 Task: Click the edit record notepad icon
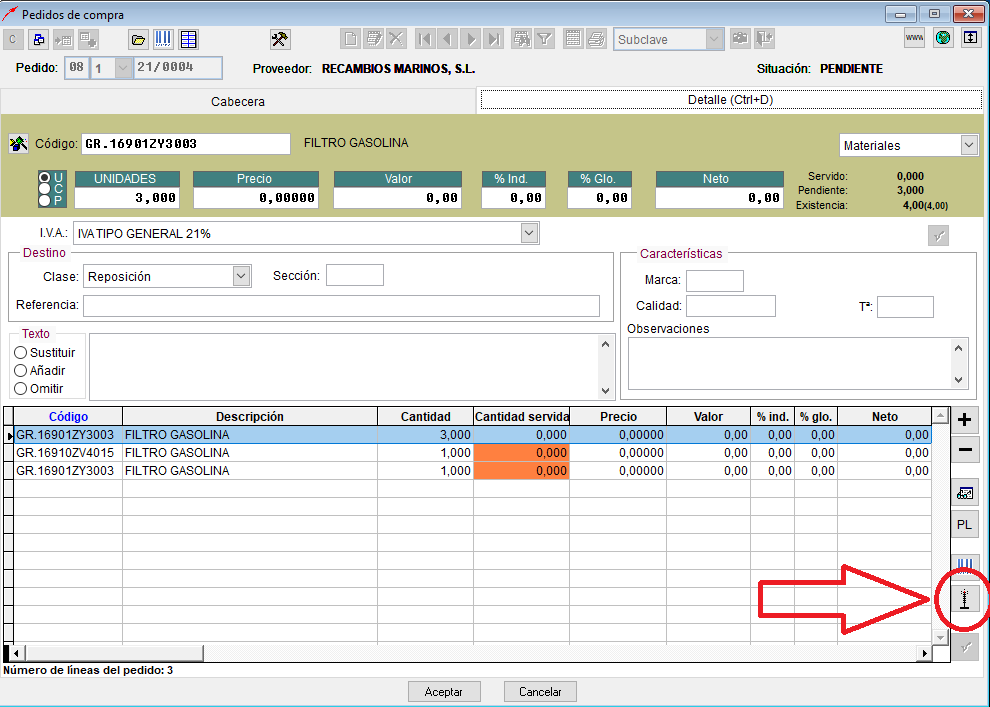(x=374, y=40)
